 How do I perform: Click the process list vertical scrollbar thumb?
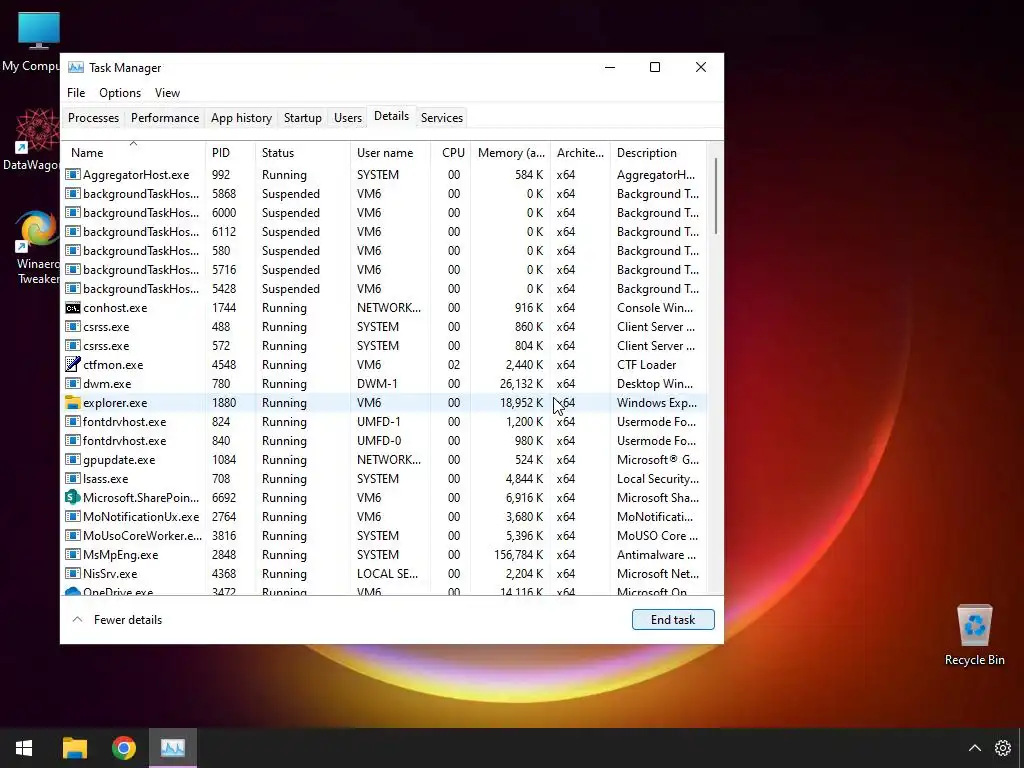tap(716, 195)
